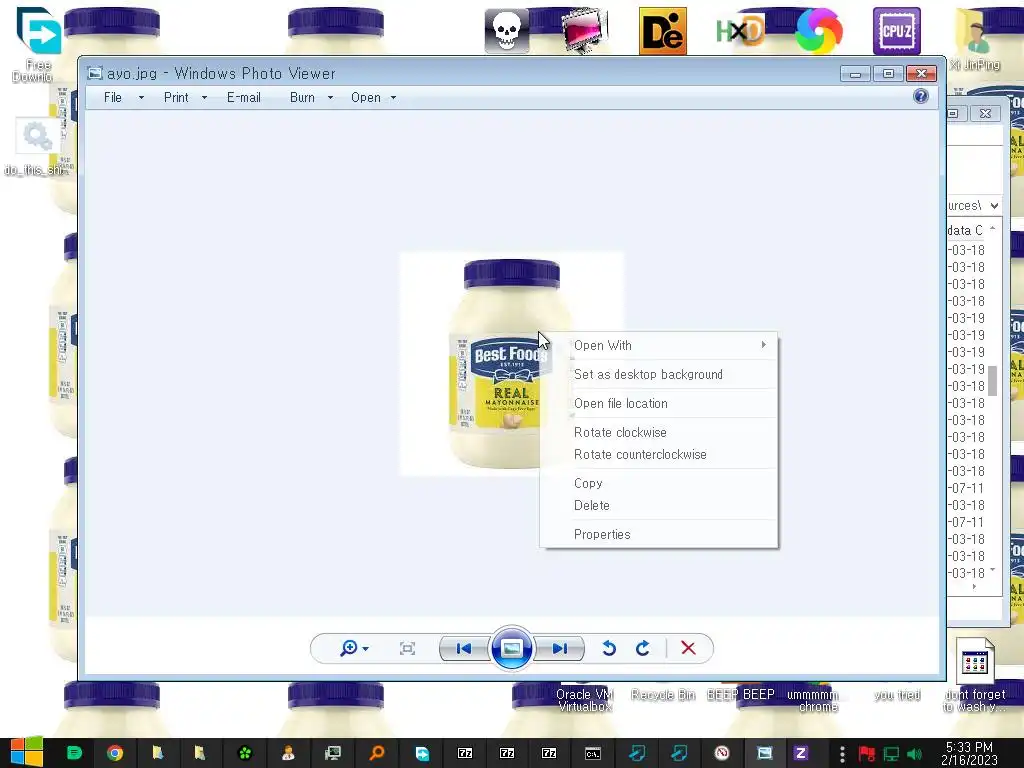
Task: Choose Copy in the context menu
Action: 659,483
